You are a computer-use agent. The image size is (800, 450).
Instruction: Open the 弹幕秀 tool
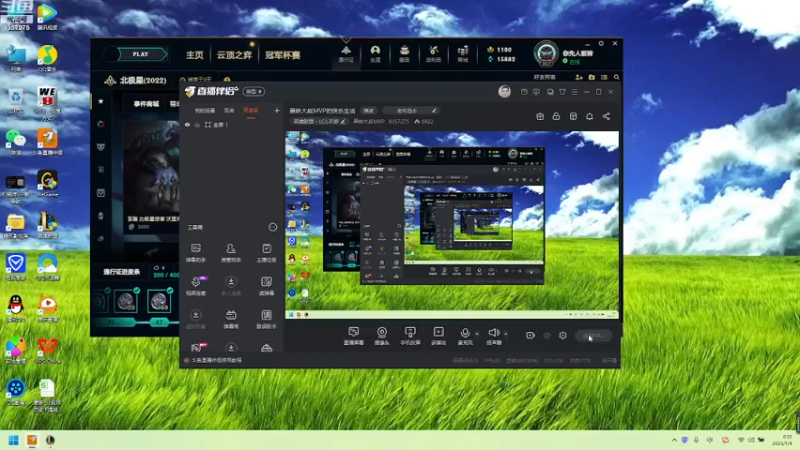point(231,319)
